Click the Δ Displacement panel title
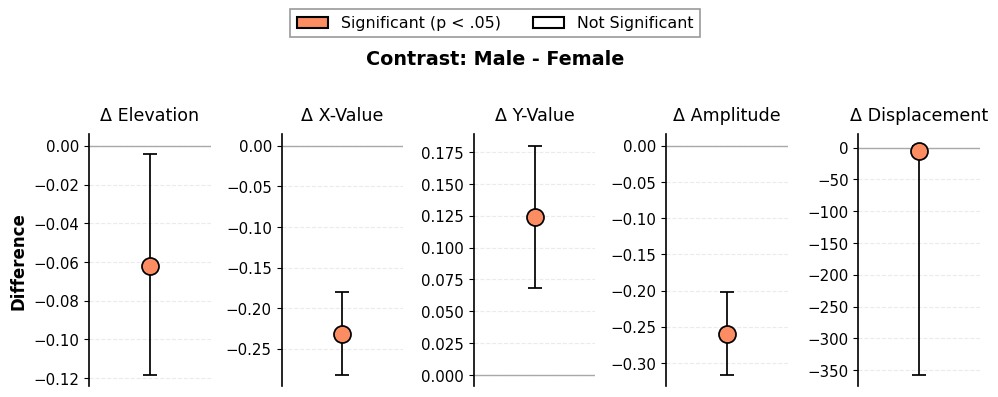The image size is (998, 397). (x=919, y=115)
